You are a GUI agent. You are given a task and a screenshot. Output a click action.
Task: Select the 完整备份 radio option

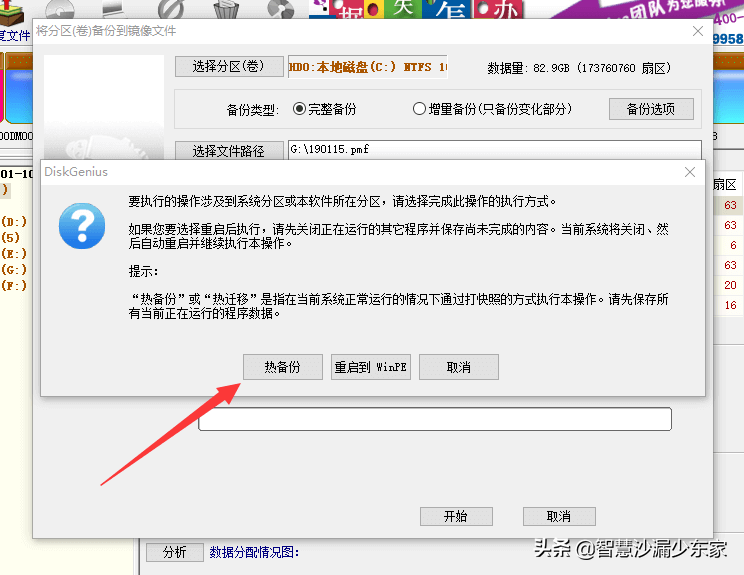tap(325, 109)
